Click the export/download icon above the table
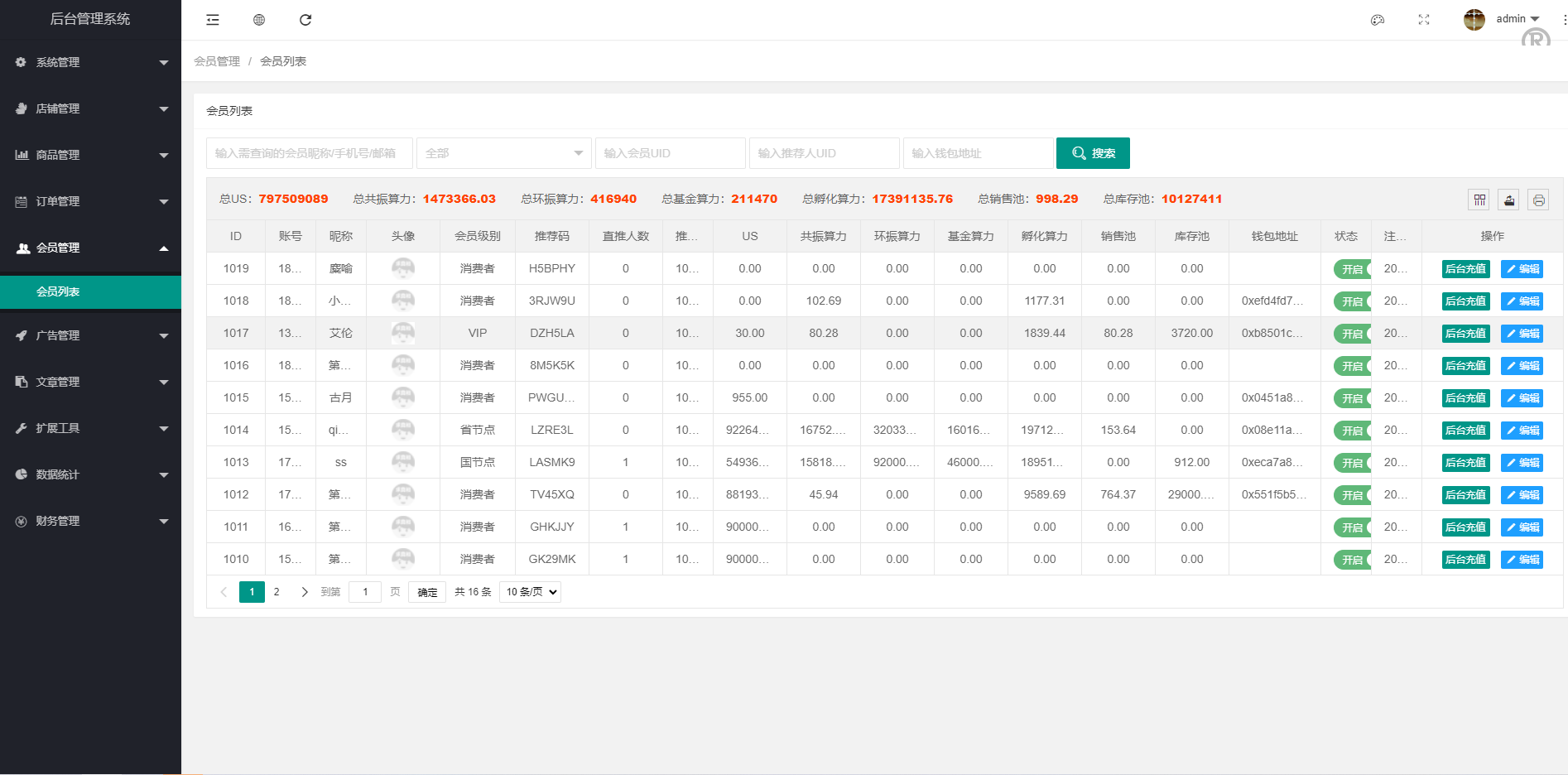Viewport: 1568px width, 775px height. [1508, 200]
